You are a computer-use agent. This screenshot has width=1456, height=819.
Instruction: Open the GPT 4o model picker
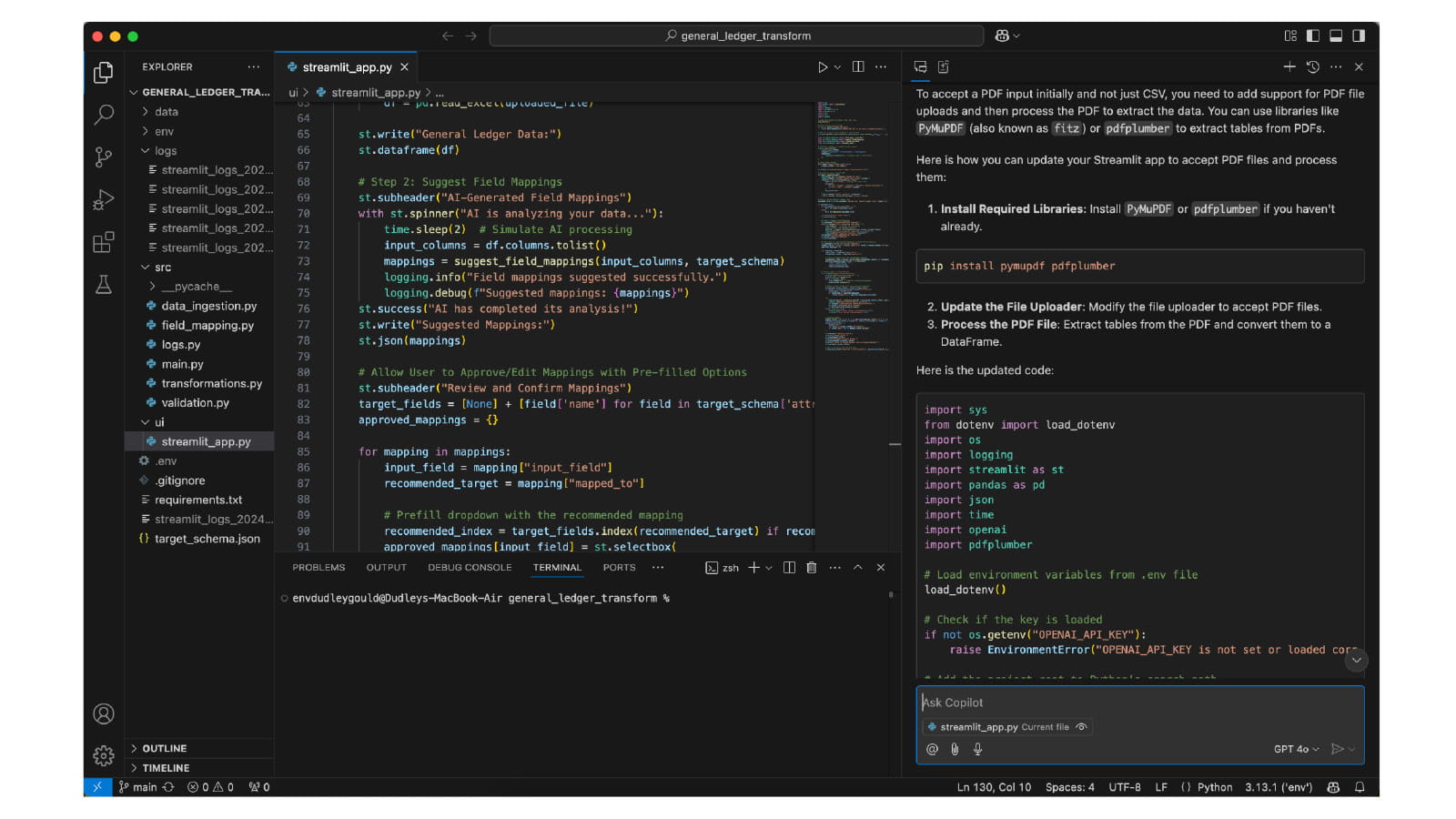click(x=1296, y=749)
